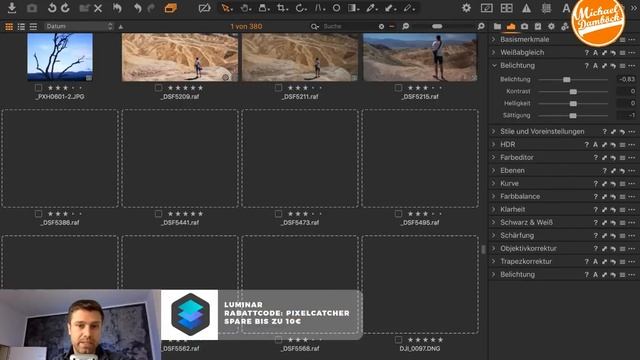Click the Import images download icon

12,8
